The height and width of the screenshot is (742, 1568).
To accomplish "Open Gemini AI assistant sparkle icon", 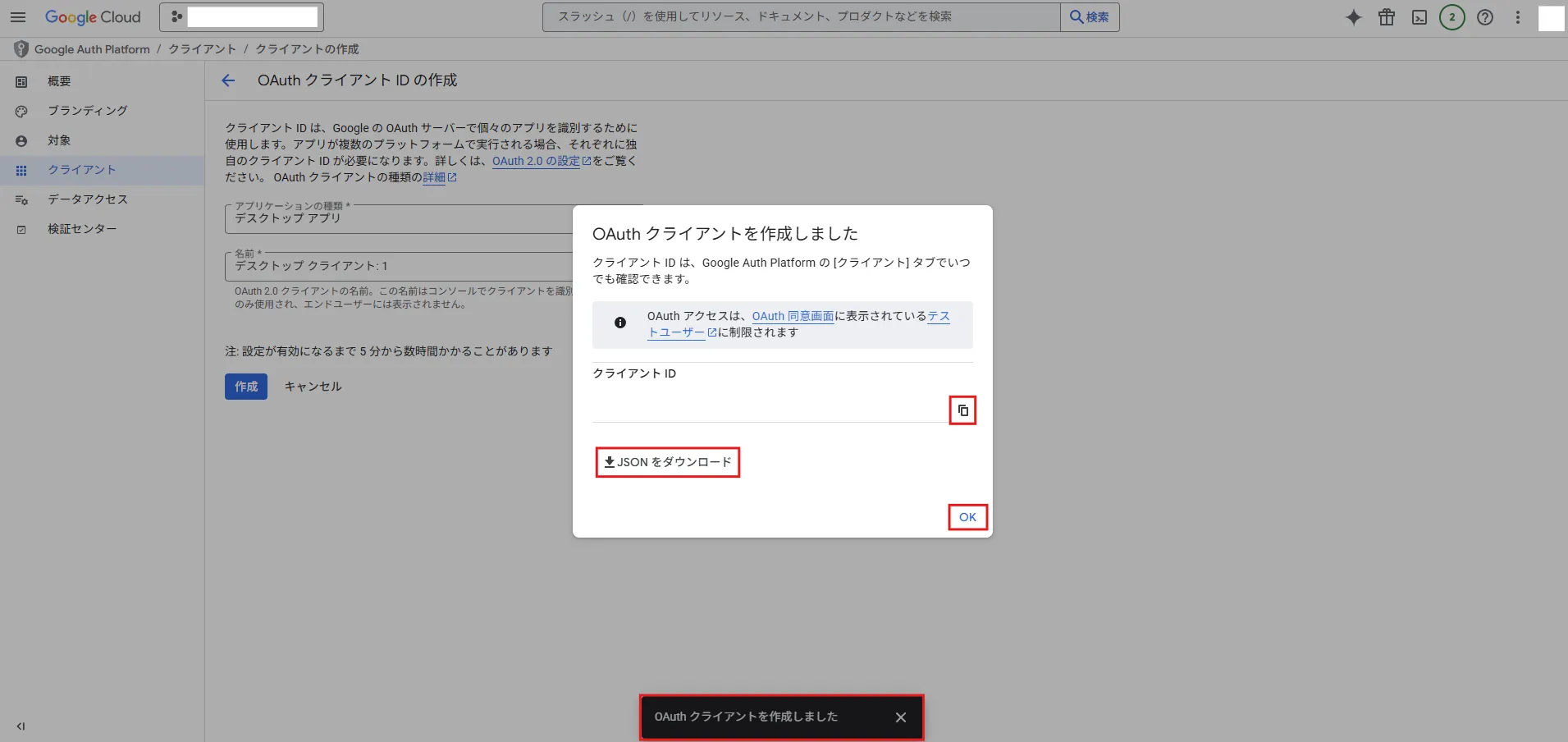I will pyautogui.click(x=1354, y=17).
